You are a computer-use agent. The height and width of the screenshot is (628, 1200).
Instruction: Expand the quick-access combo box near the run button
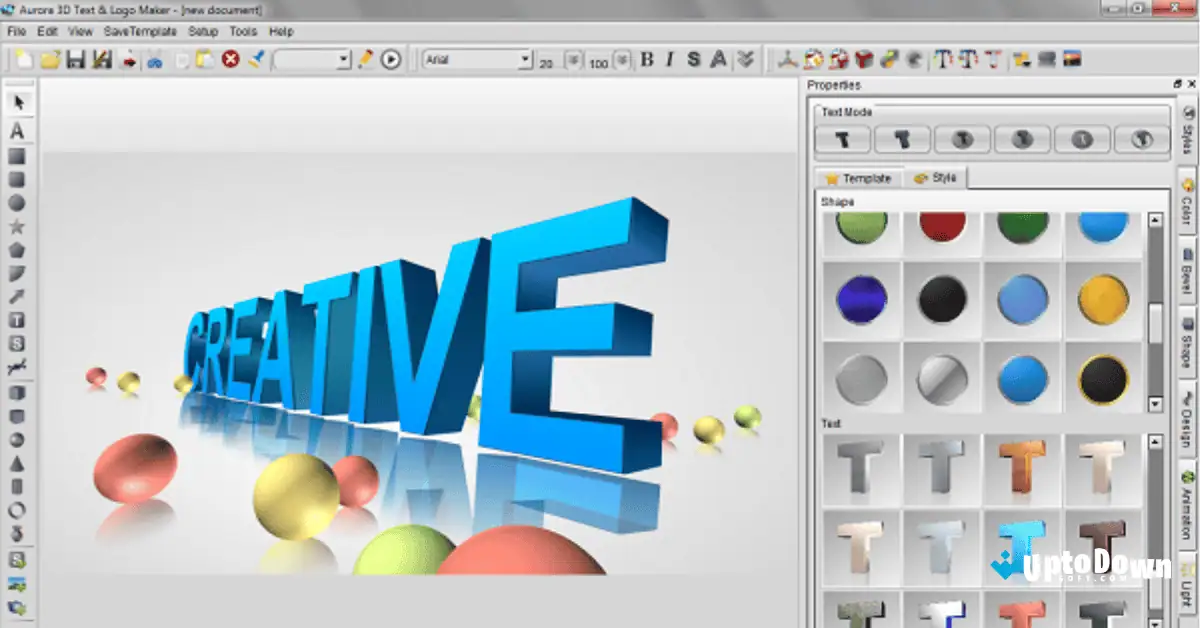[340, 62]
